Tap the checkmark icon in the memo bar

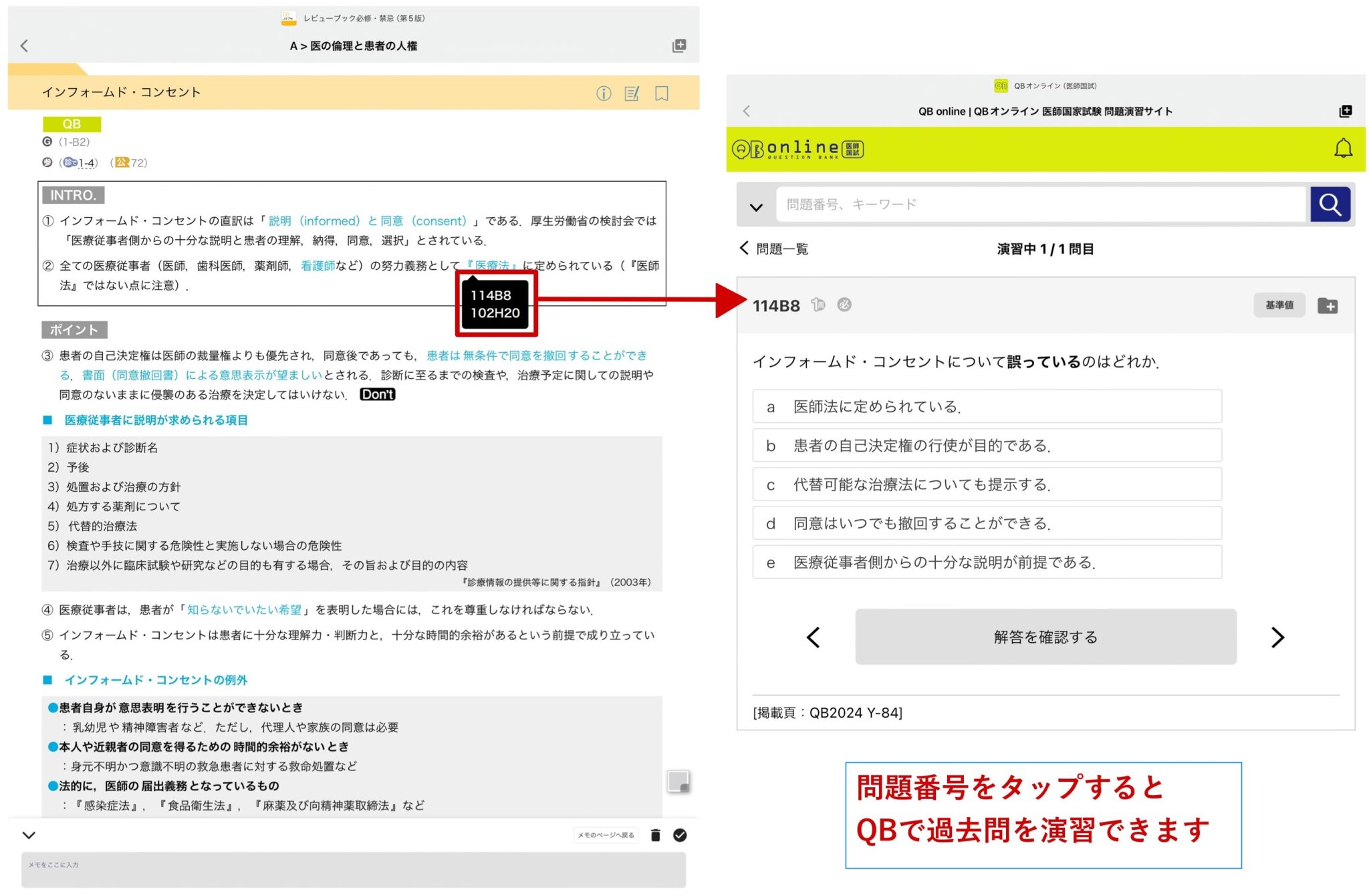(680, 835)
